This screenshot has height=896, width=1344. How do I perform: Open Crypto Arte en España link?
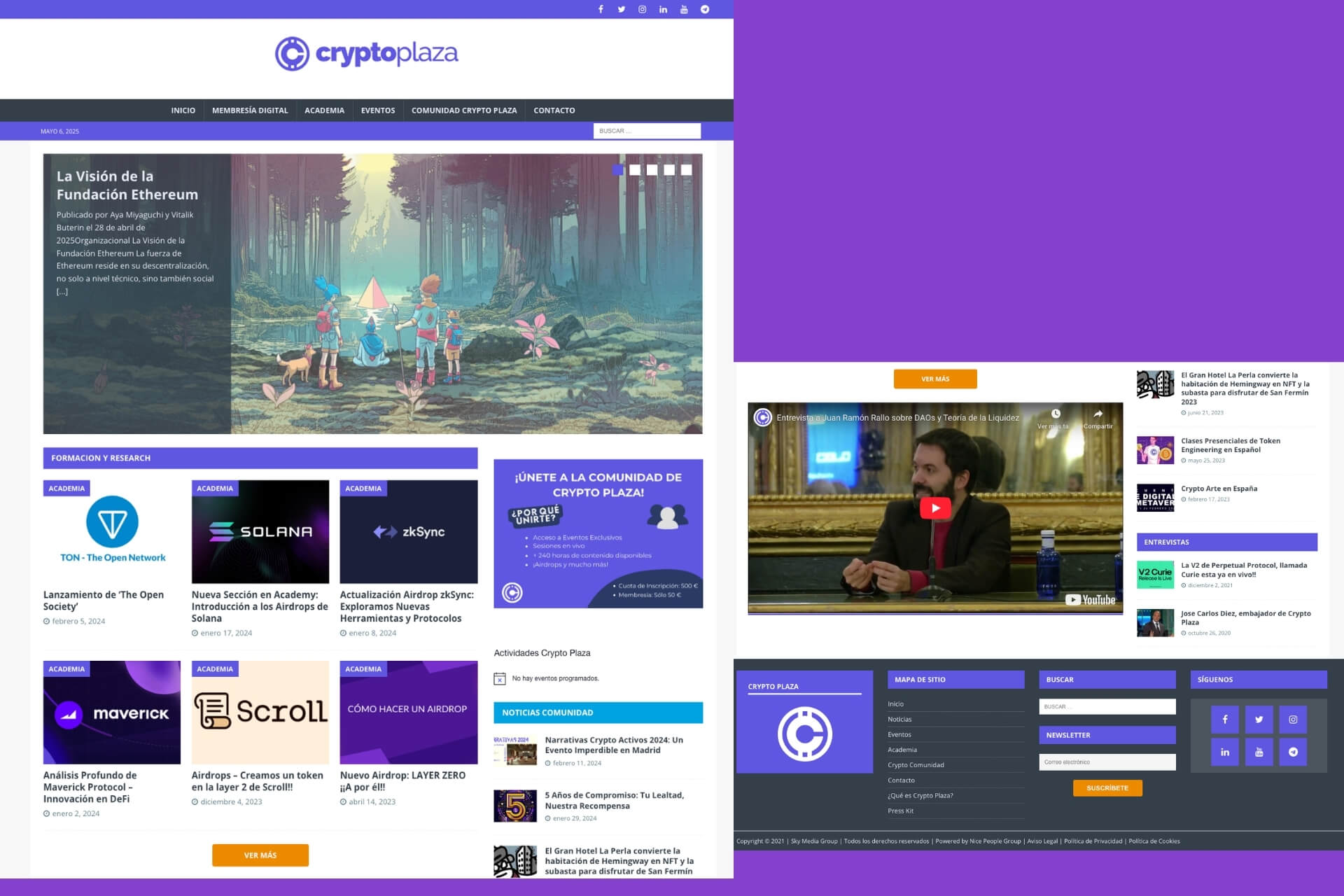[1219, 489]
